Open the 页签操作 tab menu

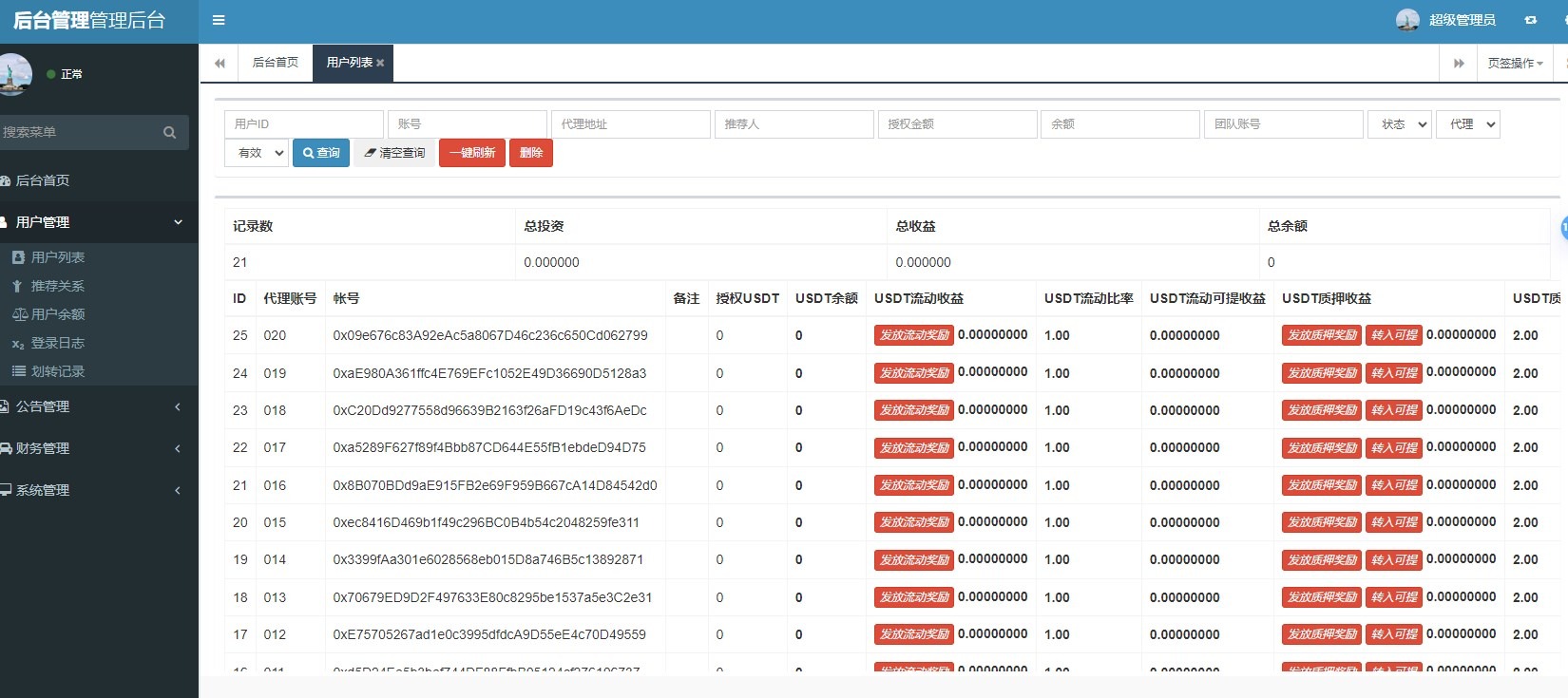(x=1515, y=64)
